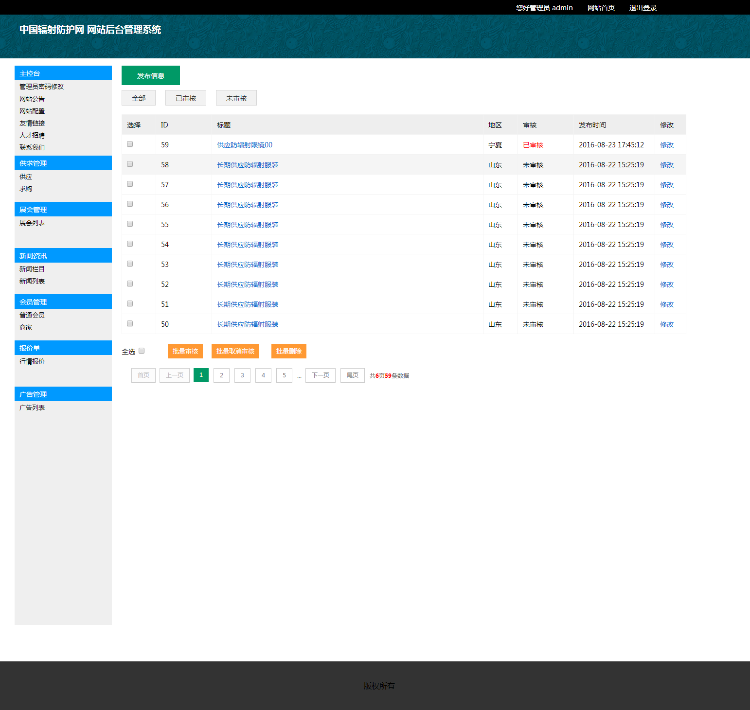The height and width of the screenshot is (710, 750).
Task: Tick the checkbox for row ID 59
Action: 130,144
